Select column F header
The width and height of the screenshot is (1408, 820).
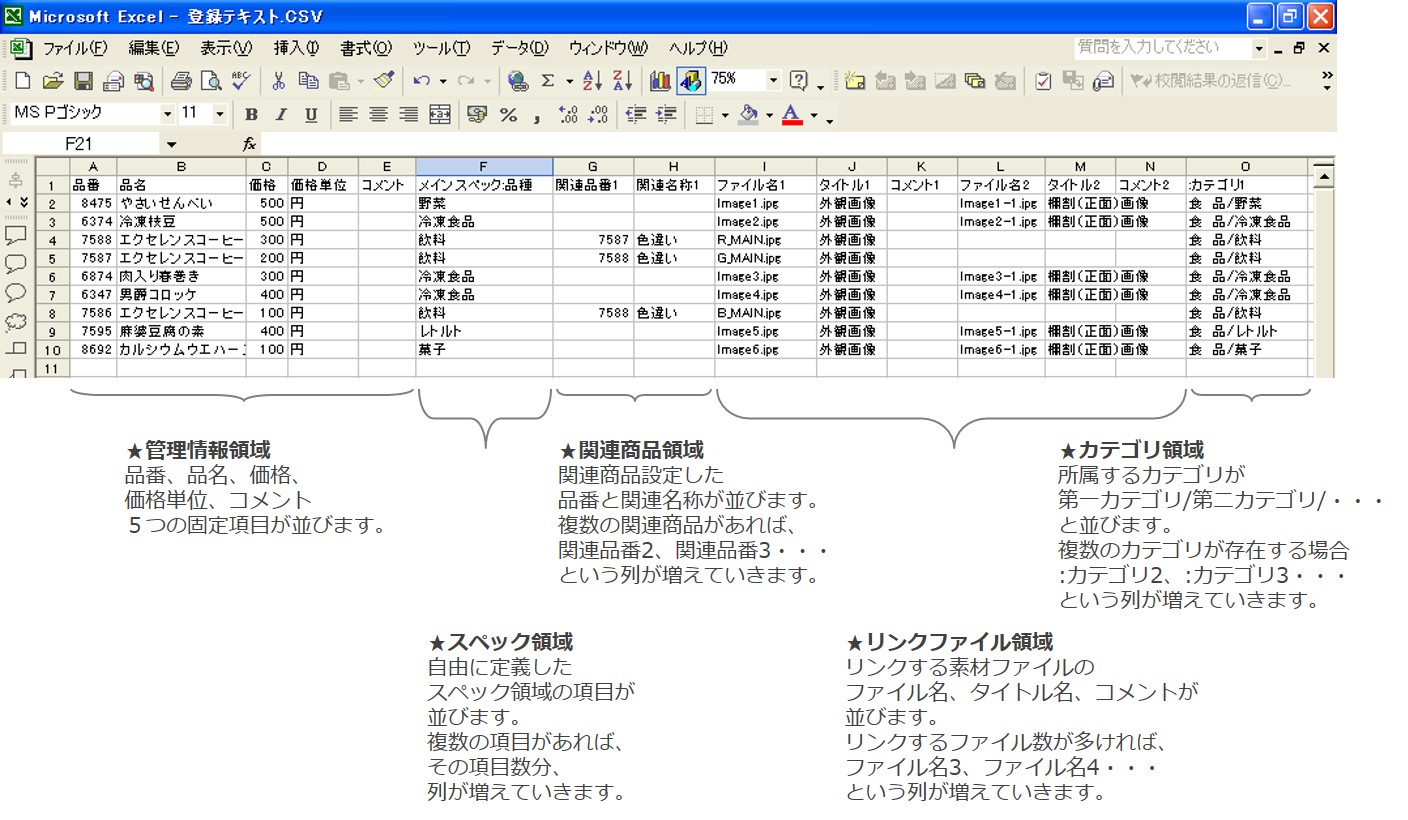click(484, 166)
